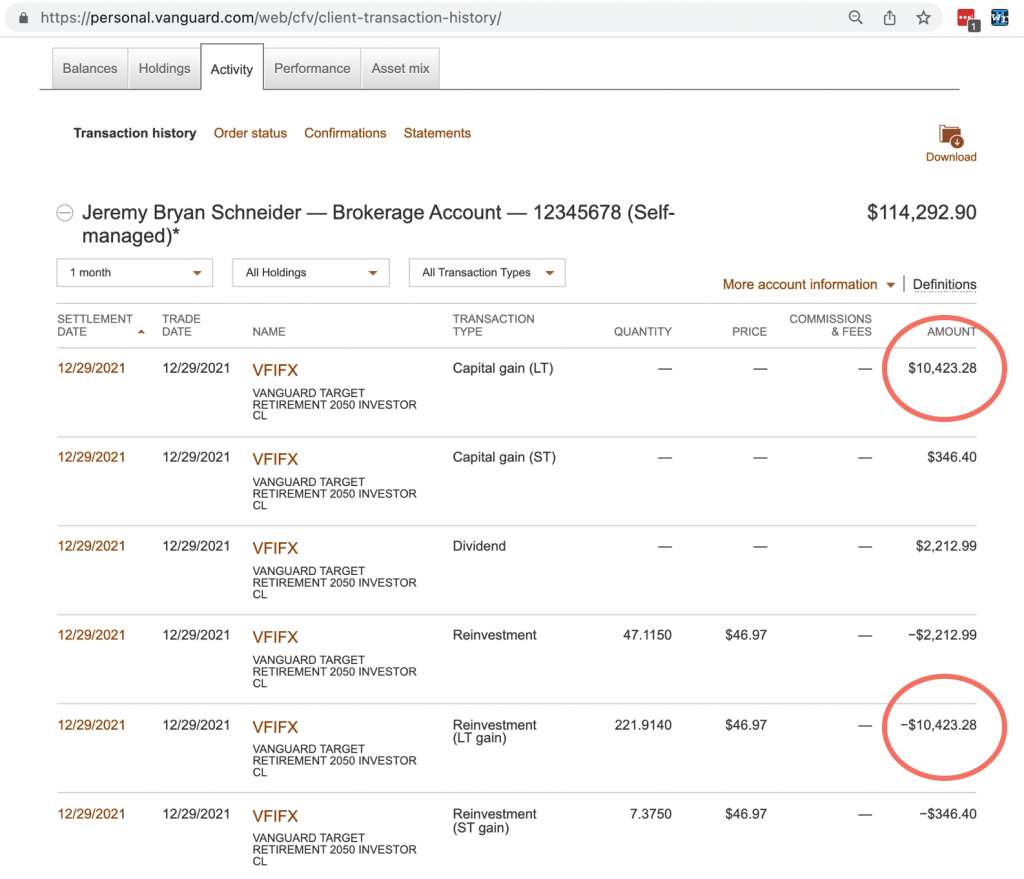The image size is (1024, 879).
Task: Open the Performance tab
Action: coord(312,69)
